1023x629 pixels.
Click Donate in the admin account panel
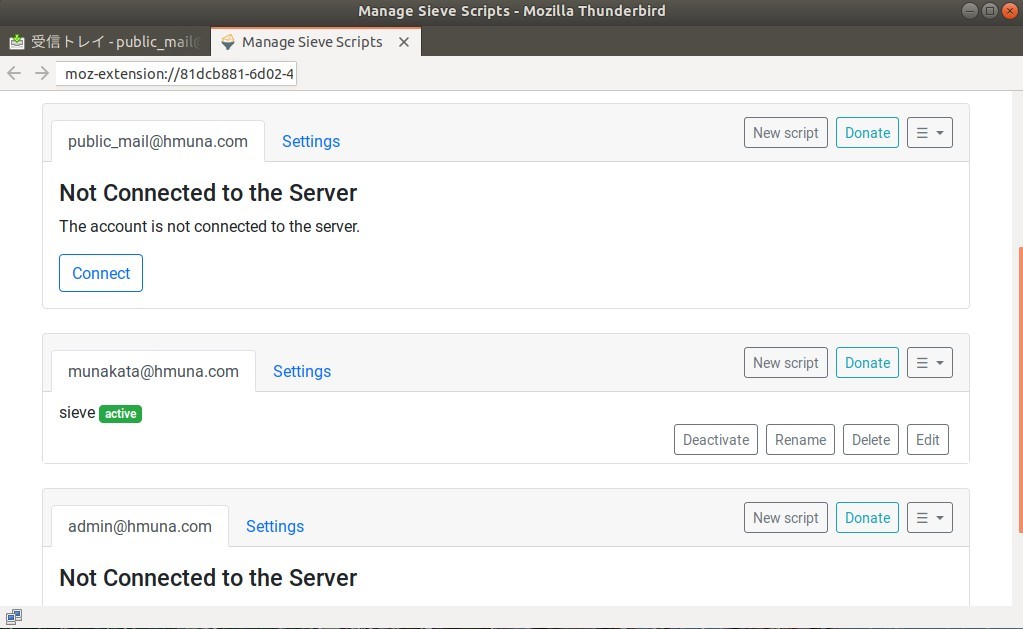point(867,518)
